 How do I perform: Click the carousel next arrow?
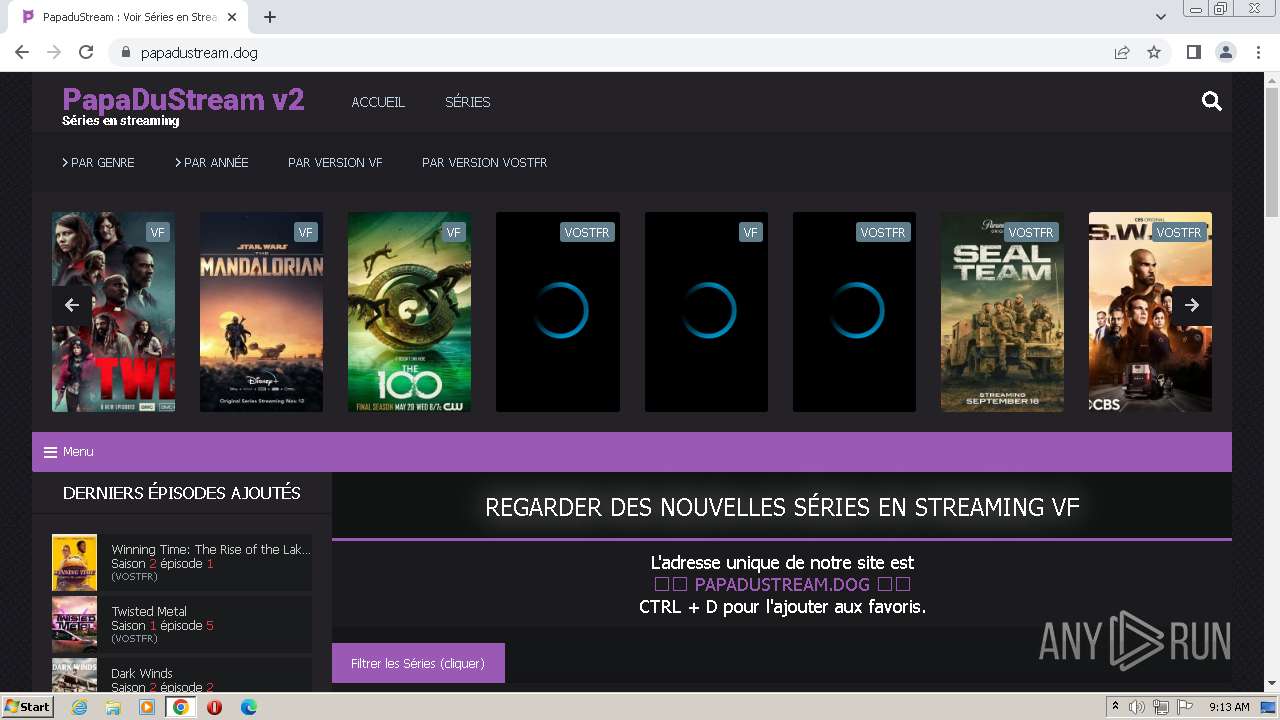(x=1192, y=305)
